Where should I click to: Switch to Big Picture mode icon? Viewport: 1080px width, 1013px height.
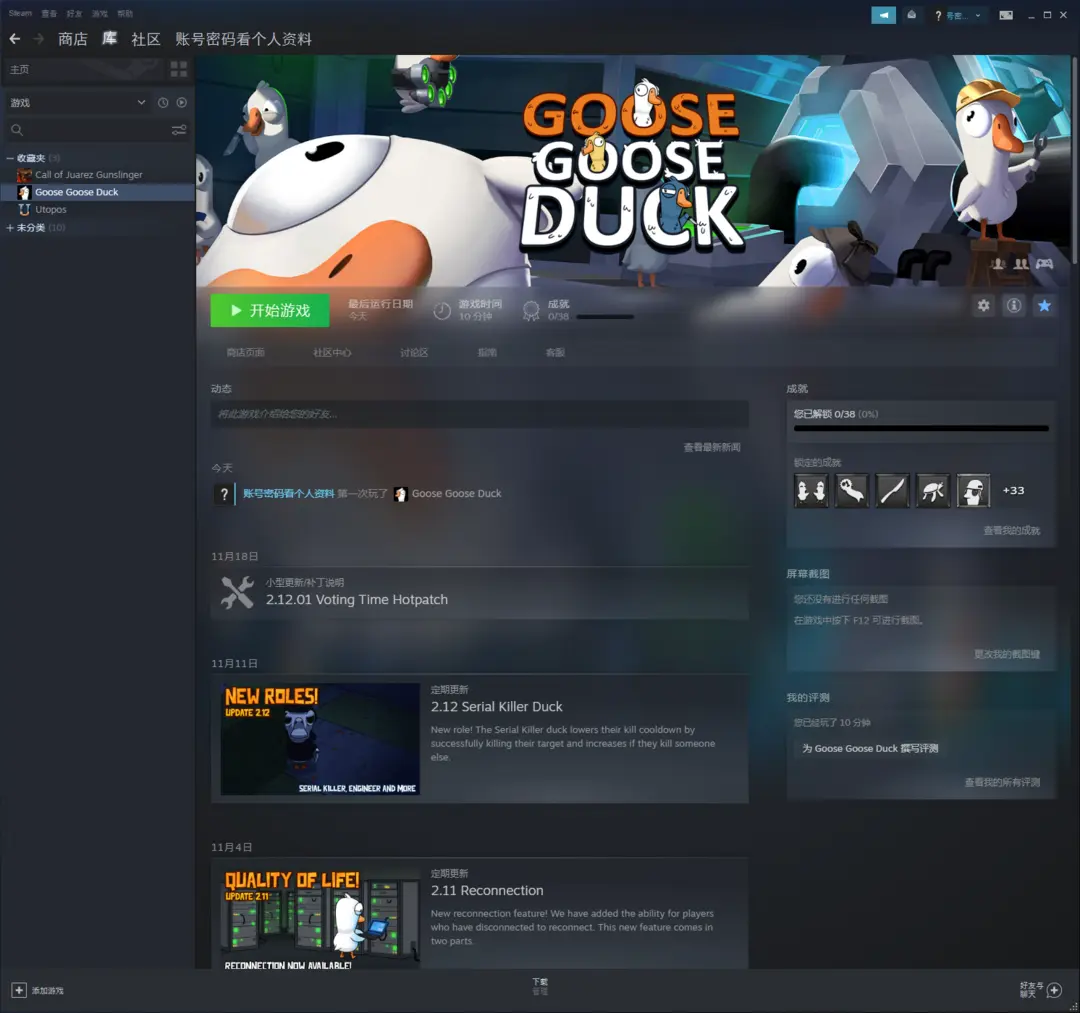pyautogui.click(x=1006, y=15)
